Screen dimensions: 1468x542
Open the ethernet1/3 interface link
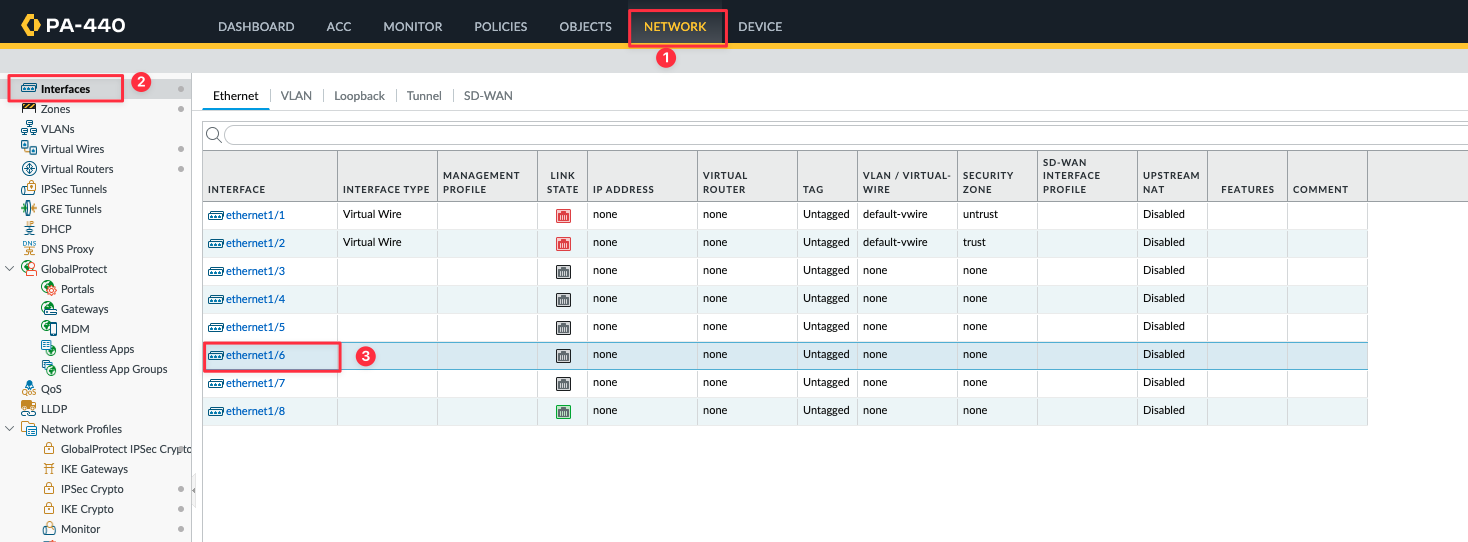pyautogui.click(x=255, y=271)
